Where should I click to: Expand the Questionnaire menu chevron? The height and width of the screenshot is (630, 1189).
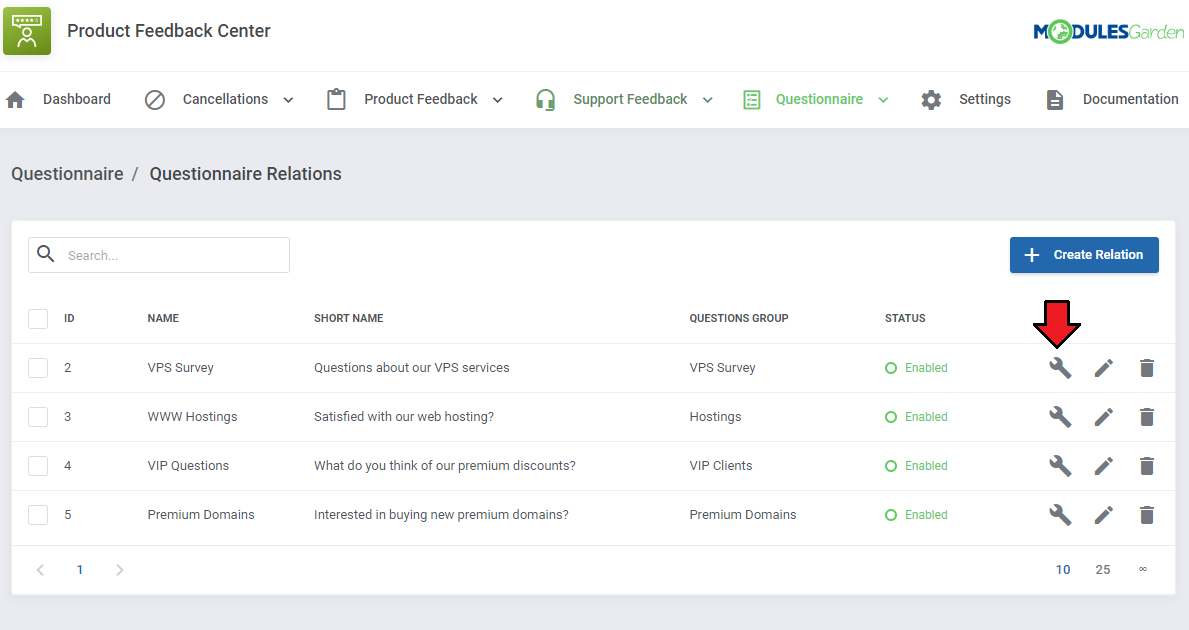[883, 100]
